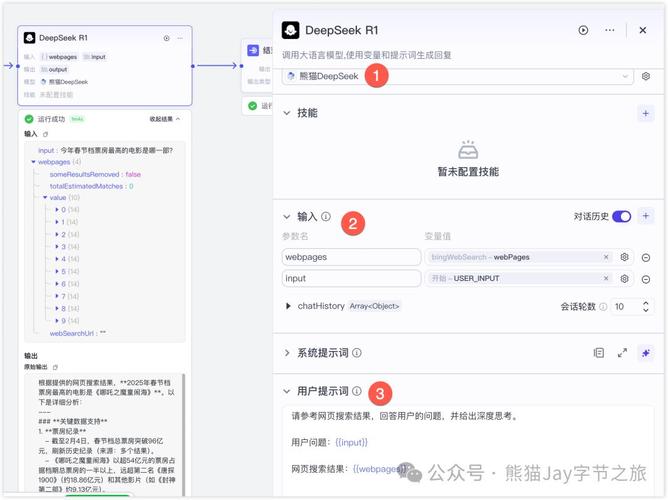This screenshot has height=500, width=668.
Task: Collapse results with 收起结果 button
Action: (x=164, y=119)
